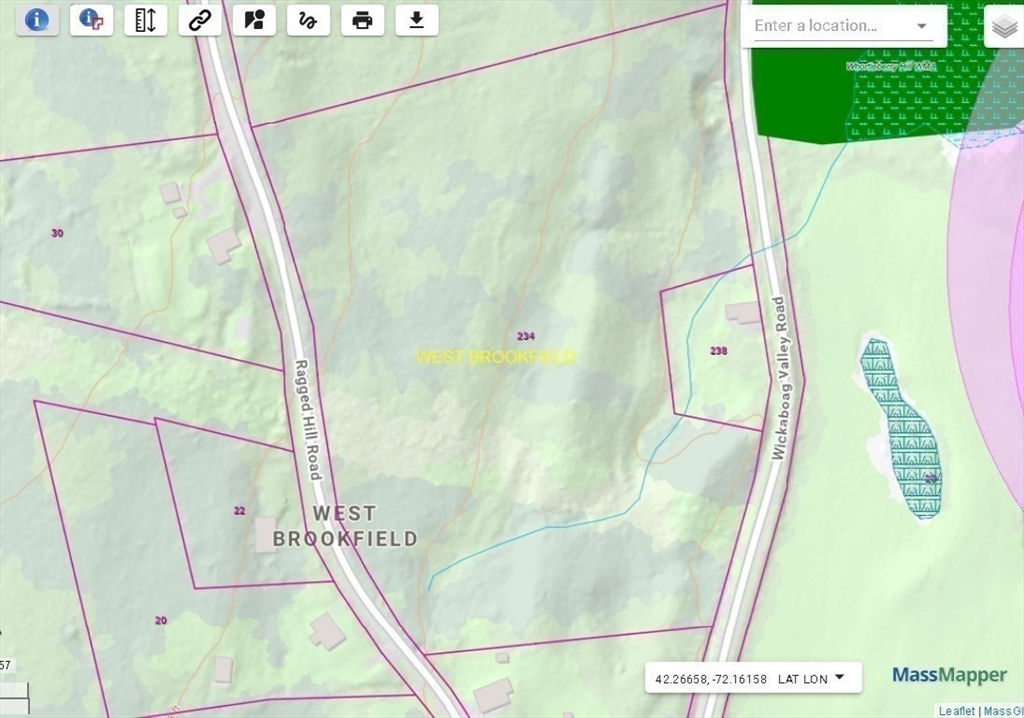
Task: Click gray WEST BROOKFIELD basemap label
Action: point(345,526)
